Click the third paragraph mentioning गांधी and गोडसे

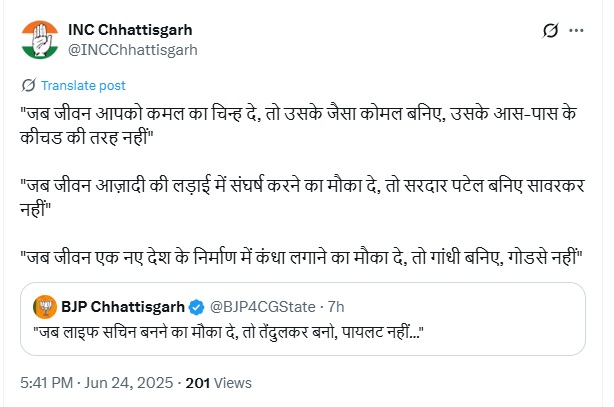click(300, 254)
